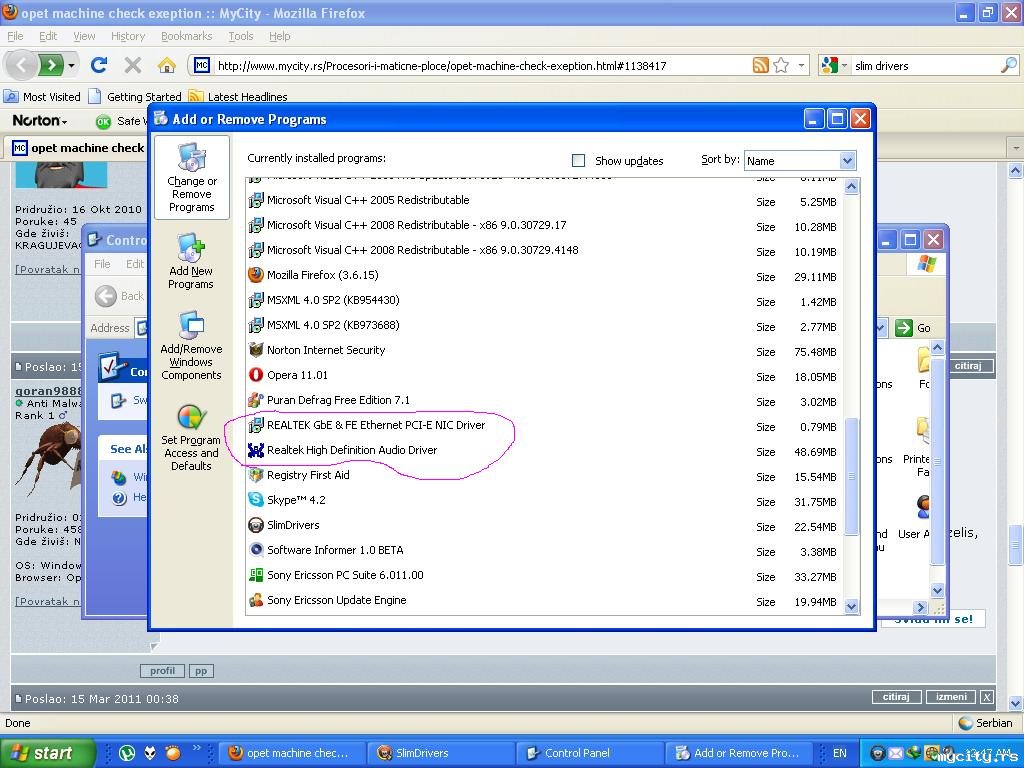Click the Windows start button
This screenshot has height=768, width=1024.
(x=47, y=753)
